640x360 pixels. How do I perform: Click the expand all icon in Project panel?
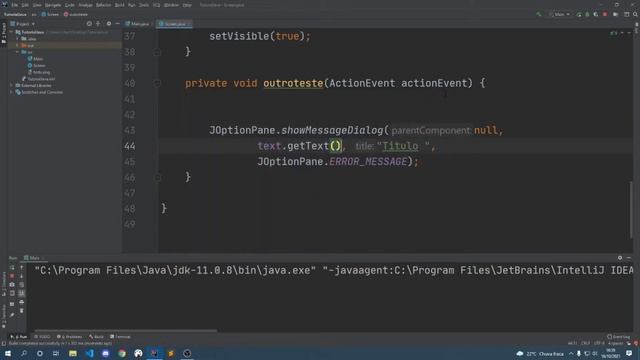pos(98,24)
